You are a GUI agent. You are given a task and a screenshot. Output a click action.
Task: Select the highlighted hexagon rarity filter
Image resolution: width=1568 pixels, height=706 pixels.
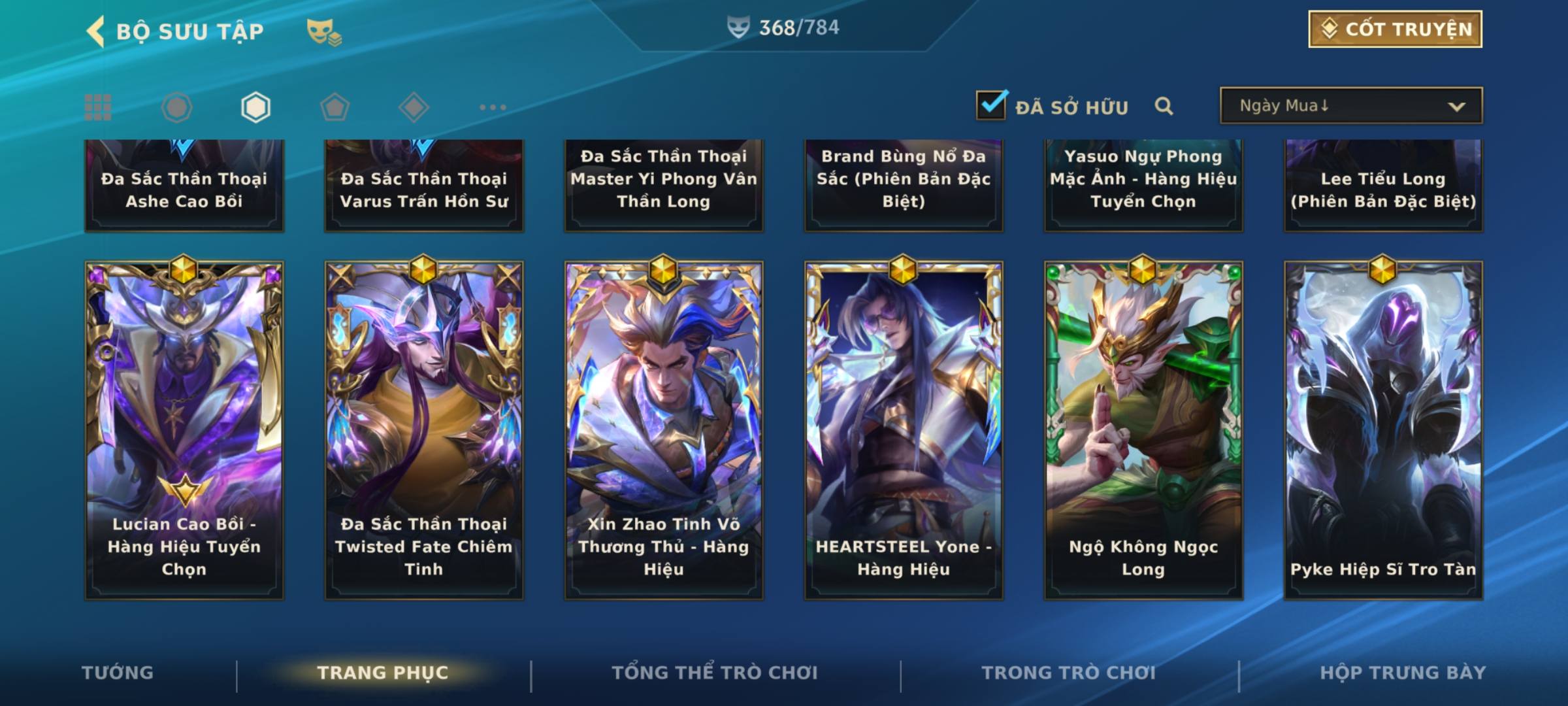coord(255,107)
